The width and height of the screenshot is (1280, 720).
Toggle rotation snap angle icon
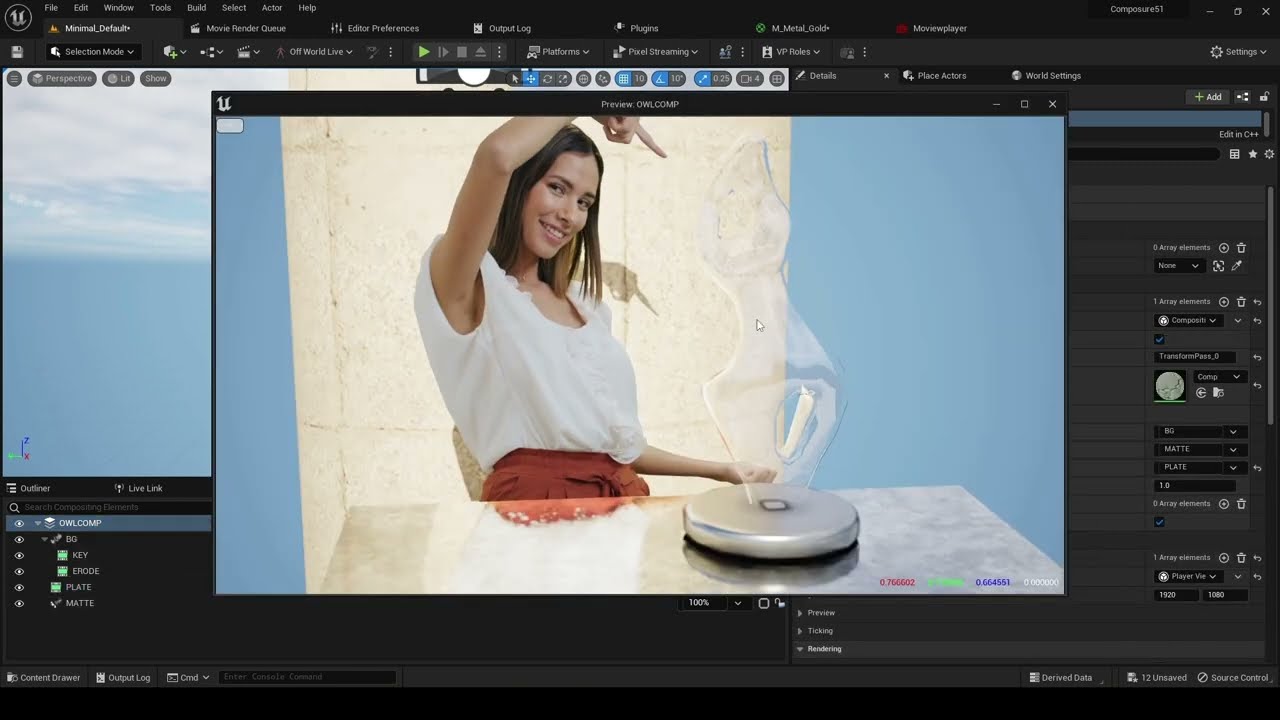(x=660, y=79)
